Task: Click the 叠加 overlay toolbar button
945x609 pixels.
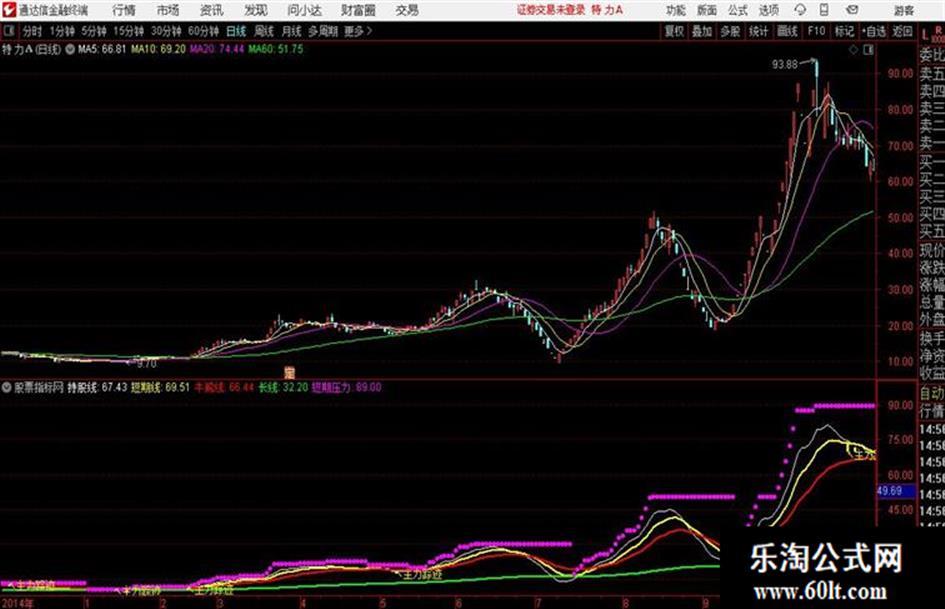Action: pos(702,31)
